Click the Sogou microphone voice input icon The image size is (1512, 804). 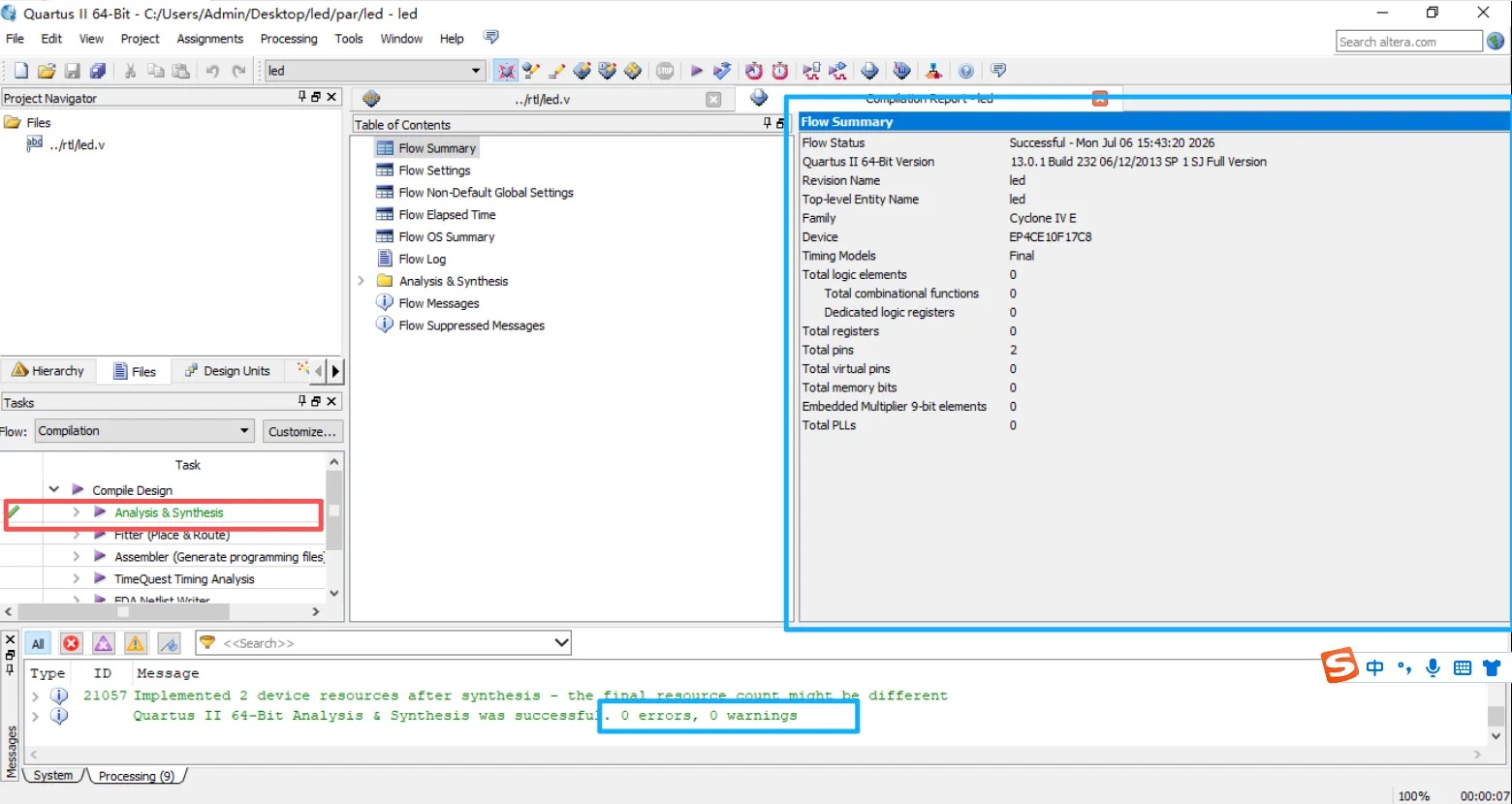[1433, 667]
